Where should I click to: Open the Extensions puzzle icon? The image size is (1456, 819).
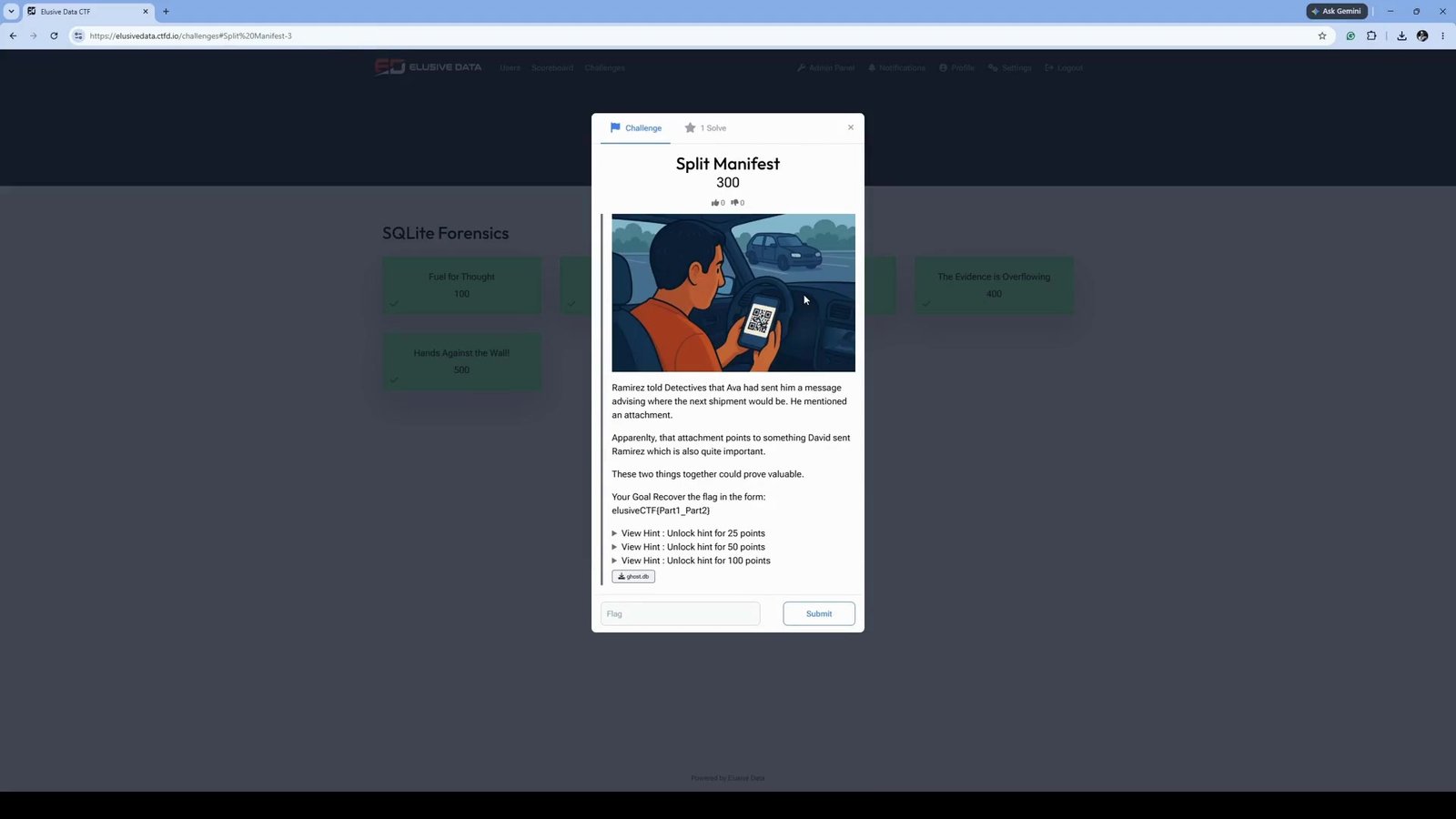[x=1371, y=35]
